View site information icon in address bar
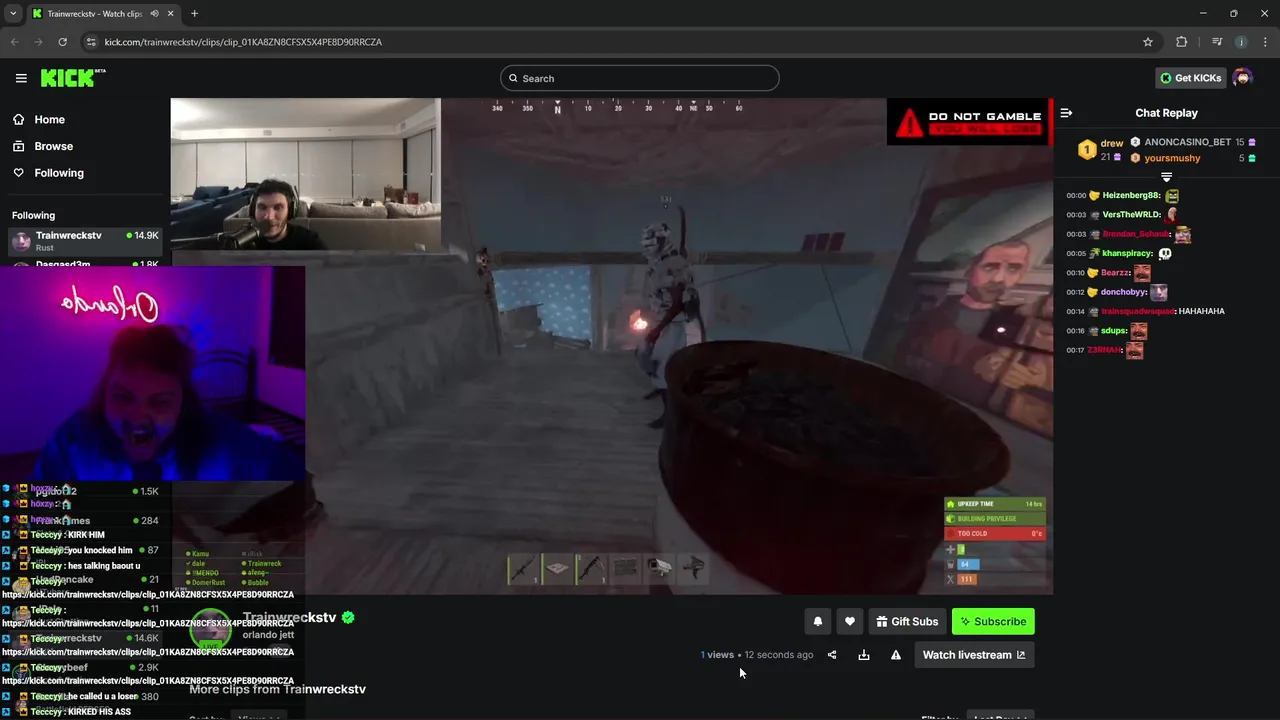Viewport: 1280px width, 720px height. [x=91, y=42]
